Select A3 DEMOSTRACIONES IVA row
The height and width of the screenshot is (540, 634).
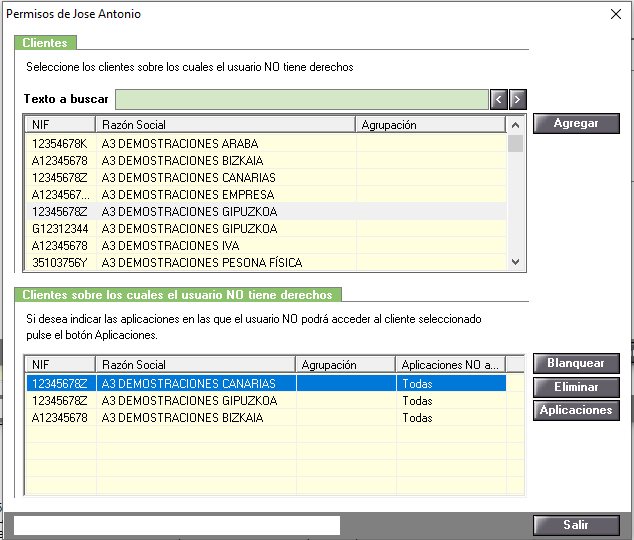tap(266, 245)
